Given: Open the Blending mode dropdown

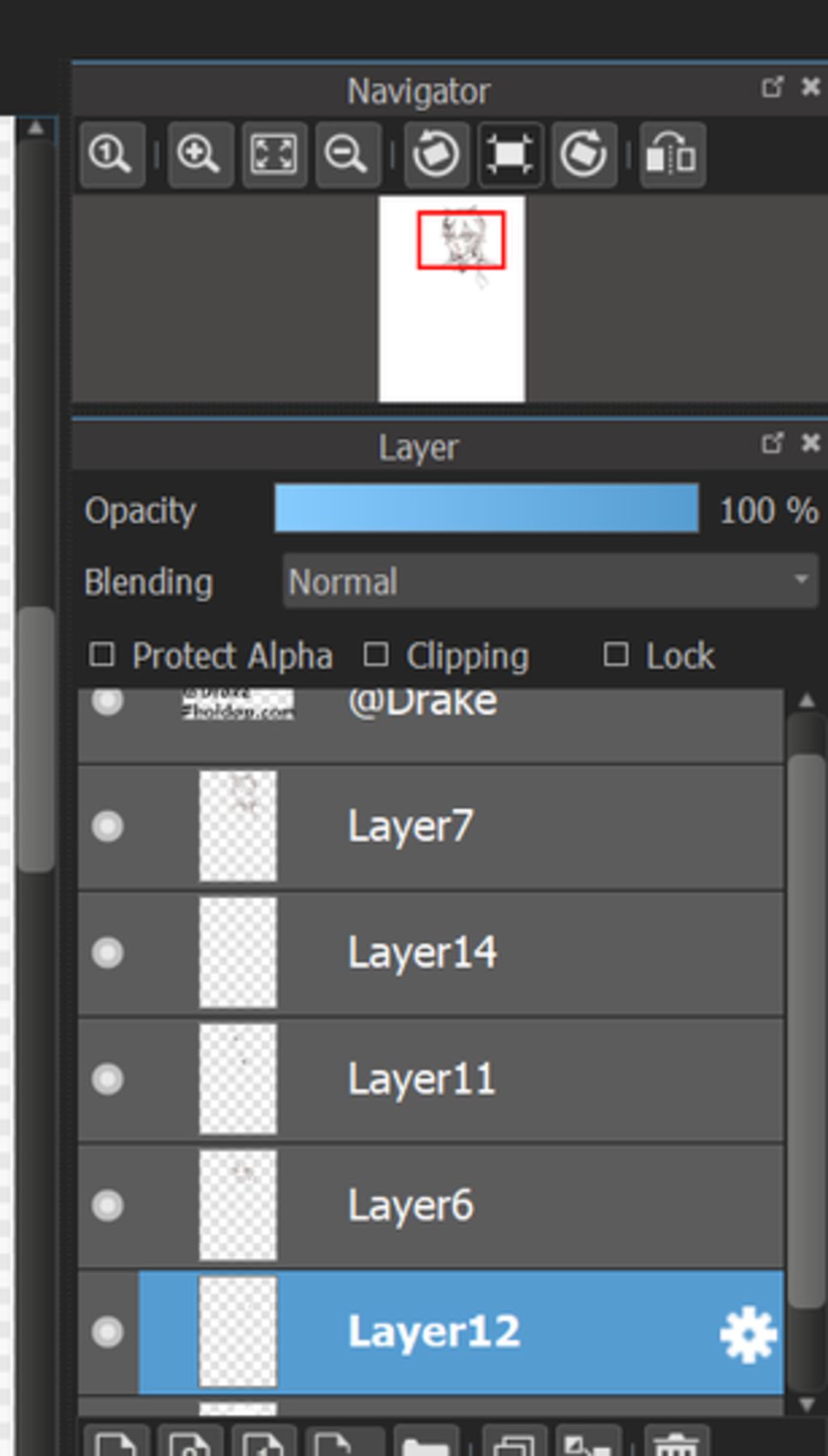Looking at the screenshot, I should [x=550, y=580].
